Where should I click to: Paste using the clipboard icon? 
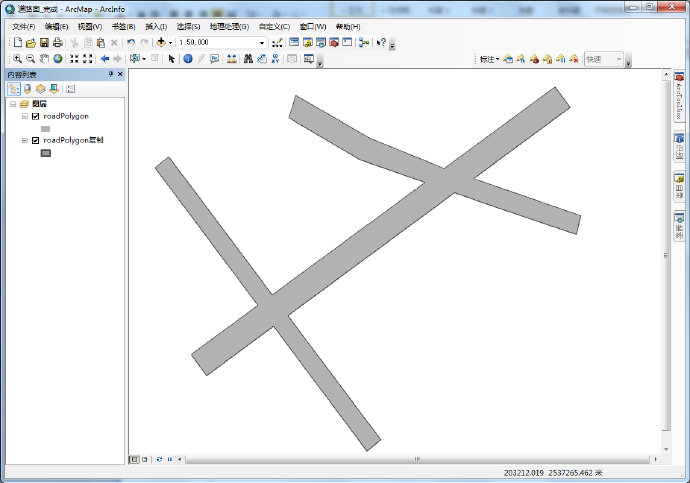(x=101, y=43)
